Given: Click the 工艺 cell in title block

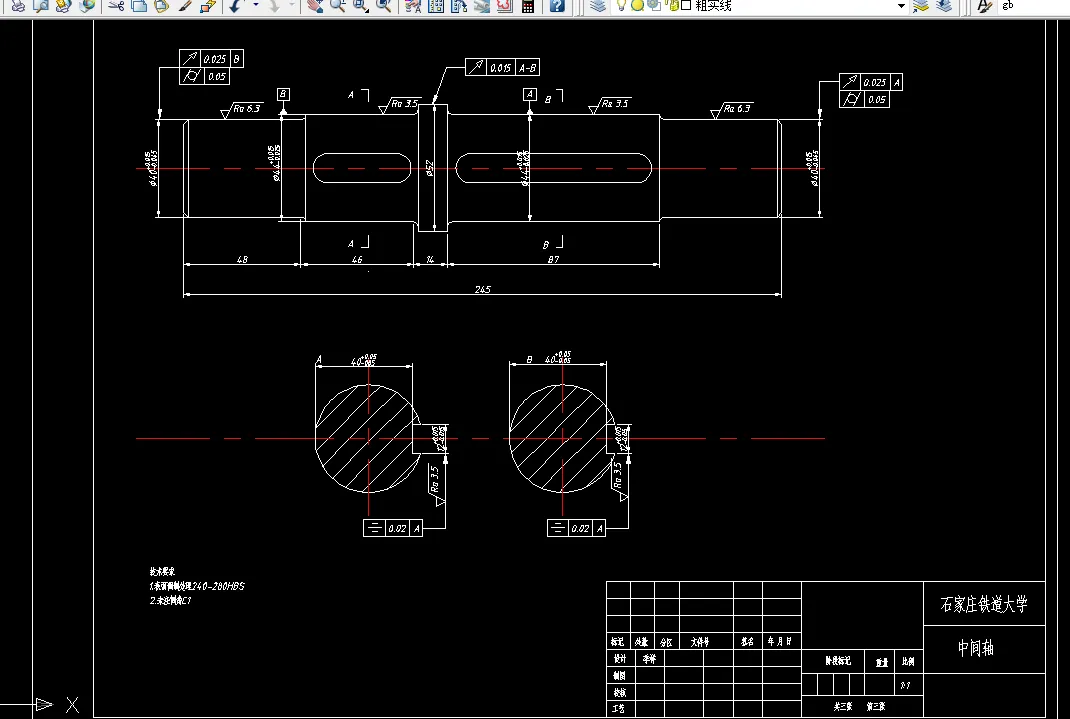Looking at the screenshot, I should [618, 709].
